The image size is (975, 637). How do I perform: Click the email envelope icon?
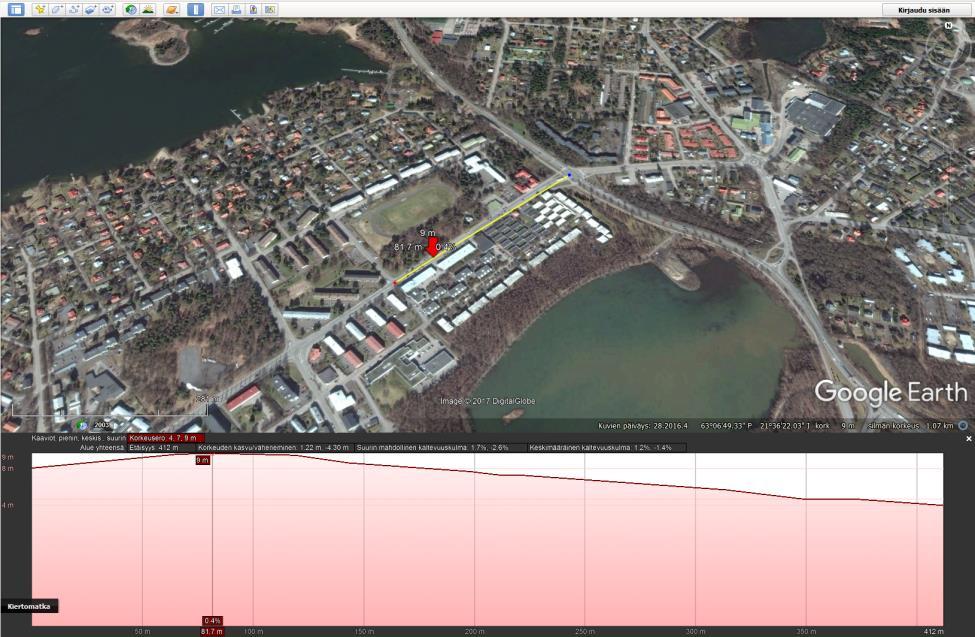pos(219,9)
